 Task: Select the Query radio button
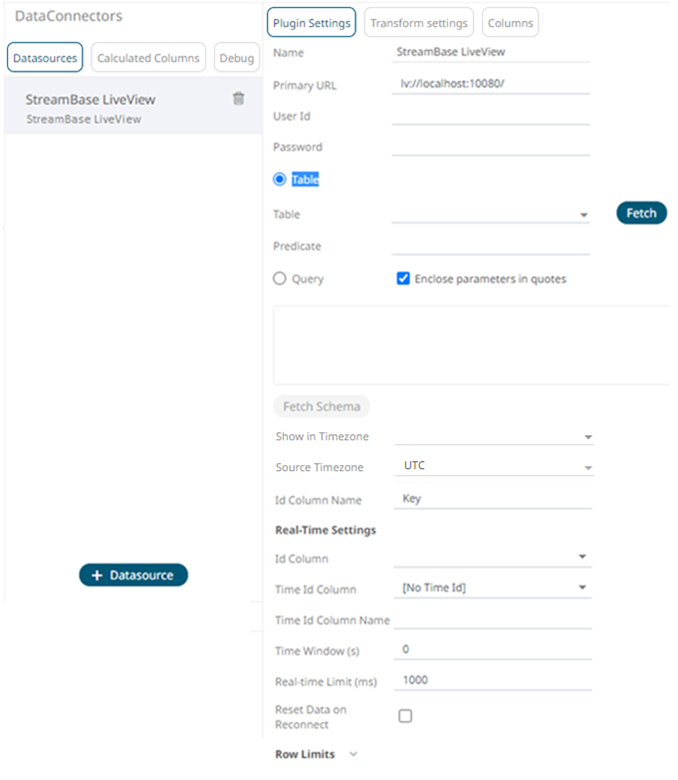pos(280,279)
